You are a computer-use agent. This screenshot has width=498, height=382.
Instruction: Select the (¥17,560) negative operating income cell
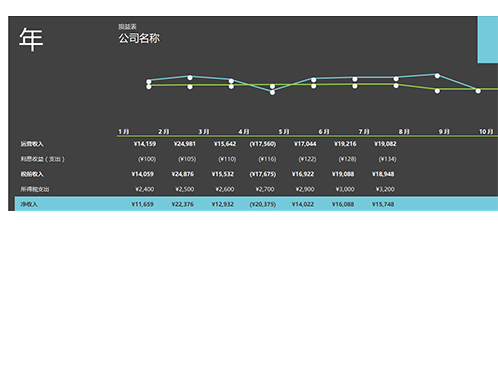pyautogui.click(x=263, y=144)
